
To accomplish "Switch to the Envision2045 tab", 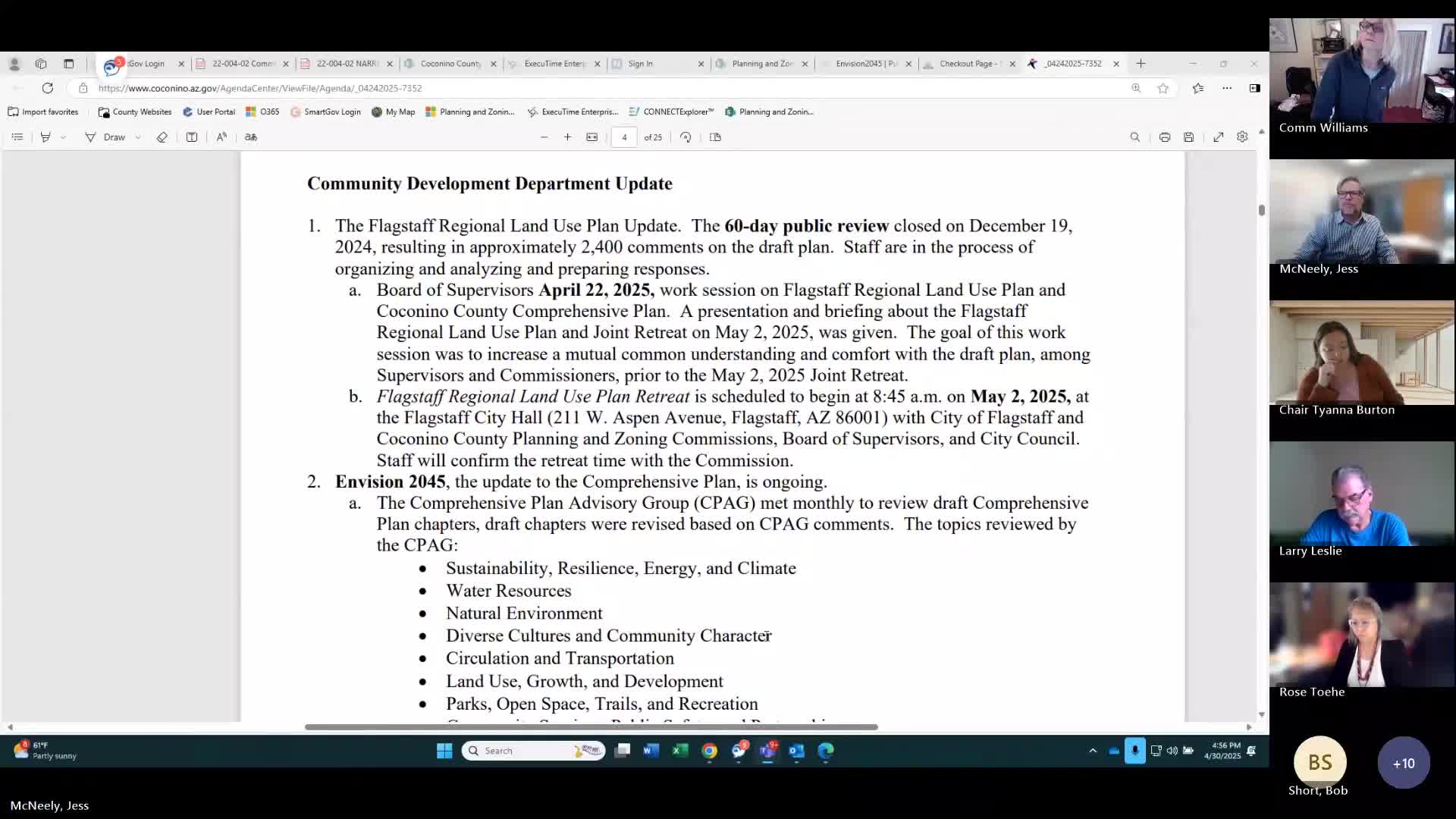I will click(866, 64).
